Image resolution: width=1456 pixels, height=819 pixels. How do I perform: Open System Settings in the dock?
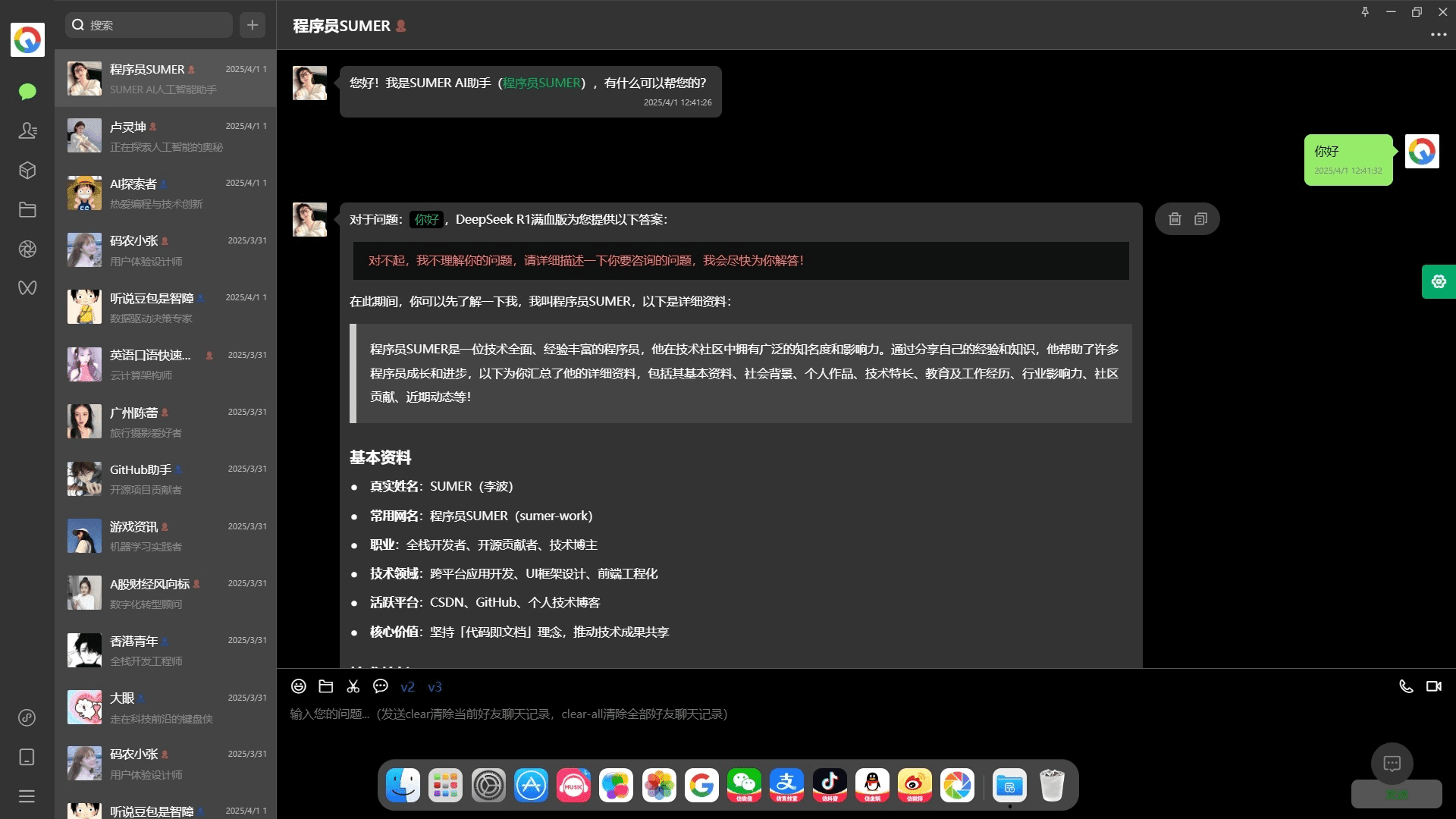coord(488,786)
